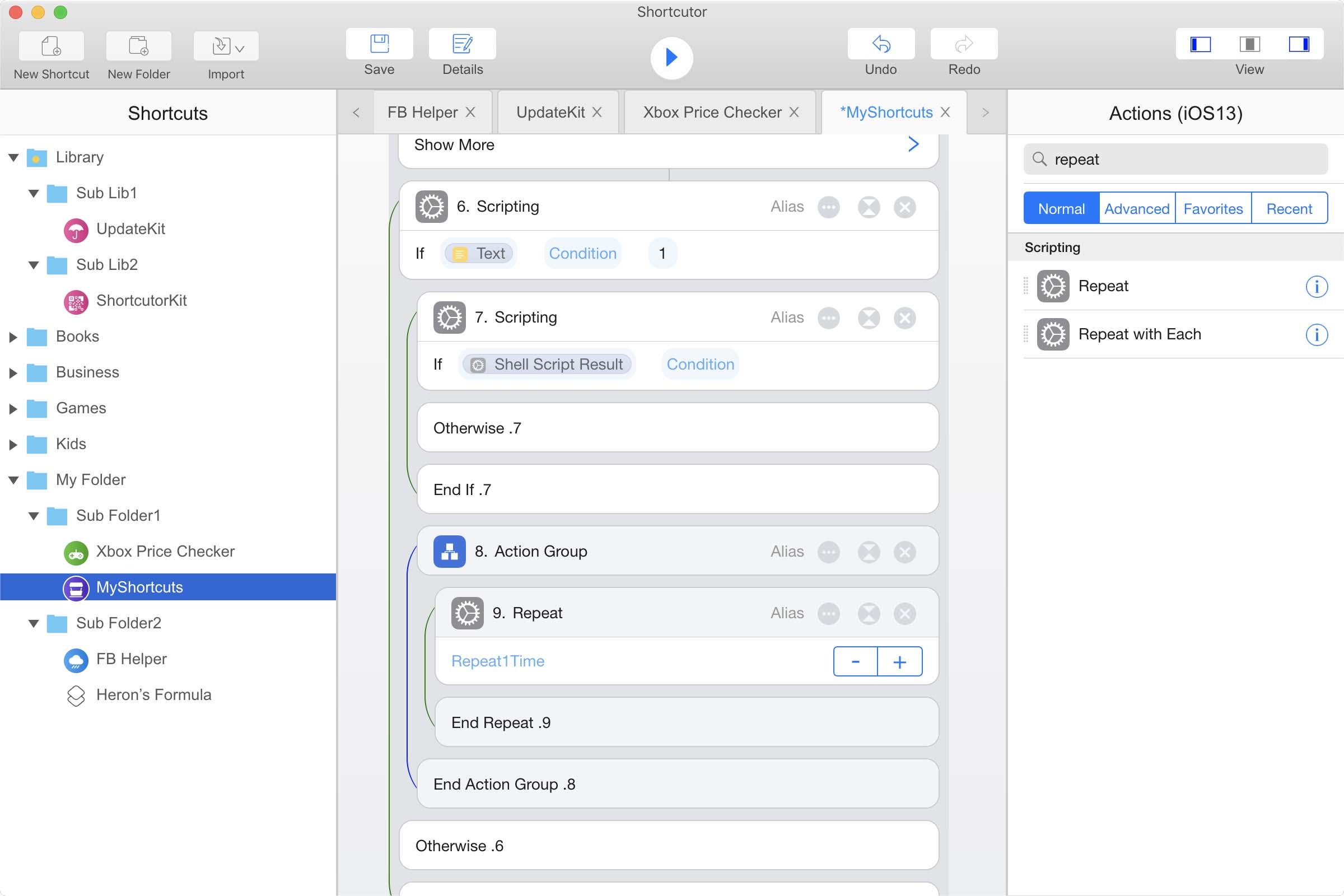Expand the Books folder
1344x896 pixels.
click(13, 337)
